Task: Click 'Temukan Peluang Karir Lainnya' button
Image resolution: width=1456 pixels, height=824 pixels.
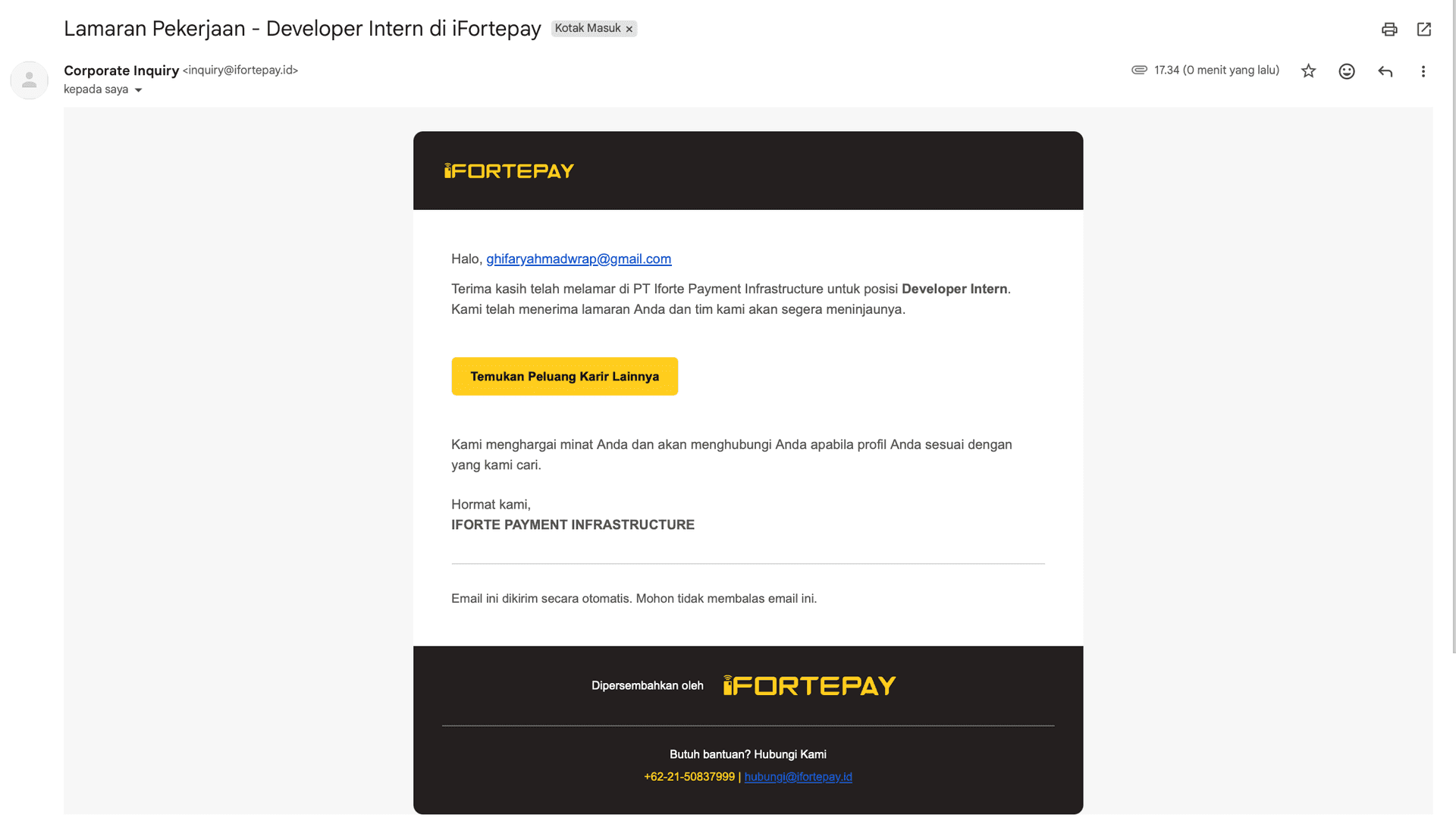Action: (564, 376)
